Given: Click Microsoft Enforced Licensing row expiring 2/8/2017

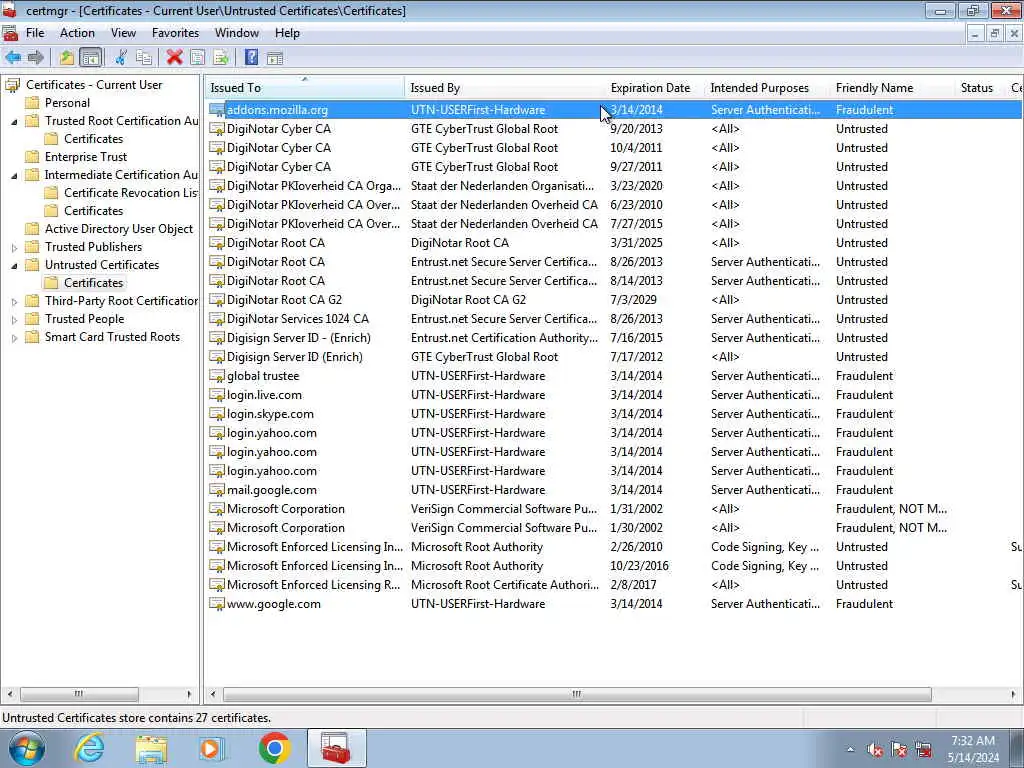Looking at the screenshot, I should point(614,585).
